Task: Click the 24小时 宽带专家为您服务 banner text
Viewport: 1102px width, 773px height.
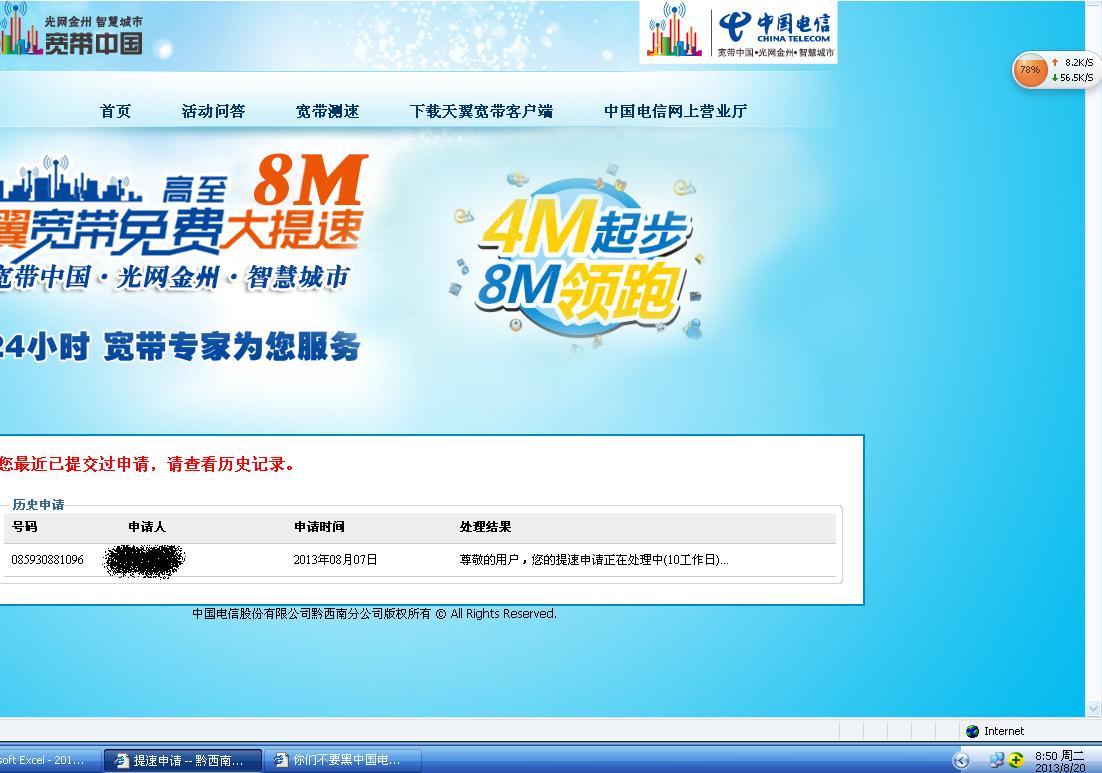Action: (180, 346)
